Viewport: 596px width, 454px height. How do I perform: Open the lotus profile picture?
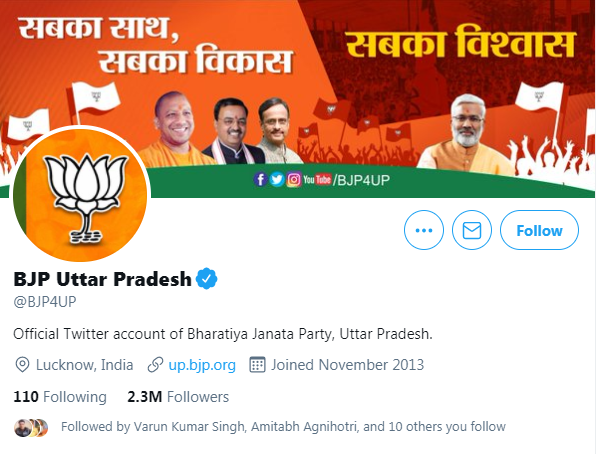82,194
